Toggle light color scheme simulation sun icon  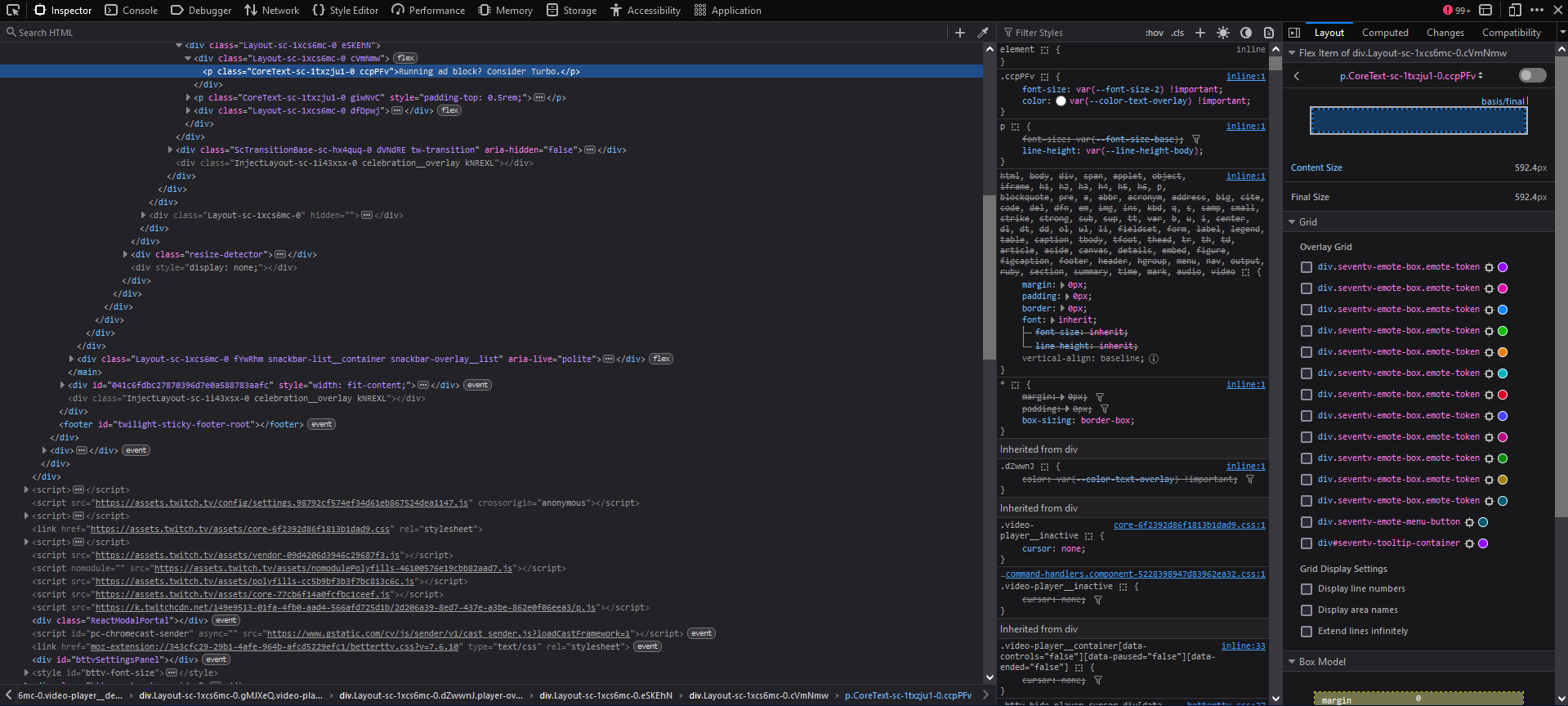(x=1222, y=33)
